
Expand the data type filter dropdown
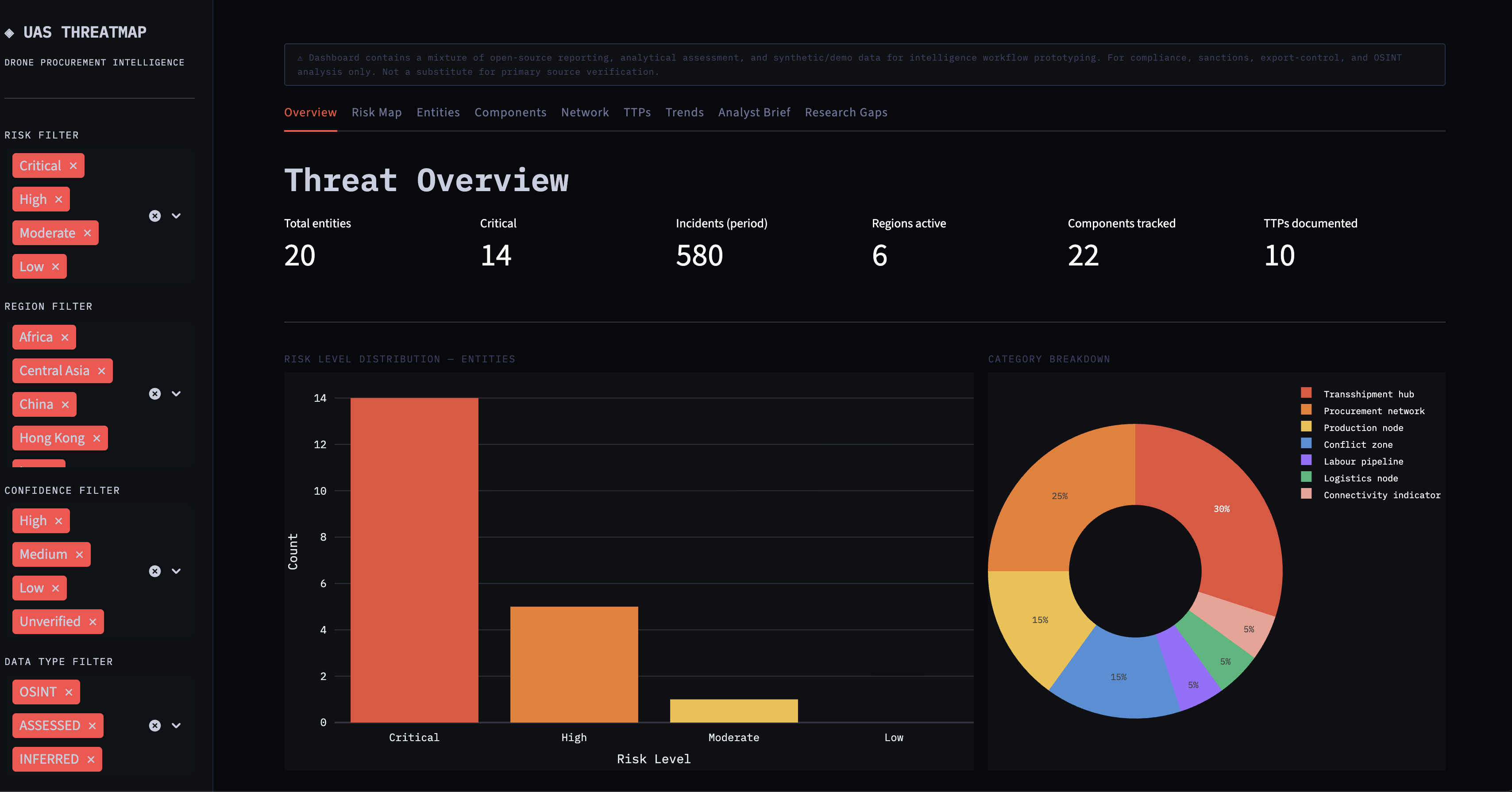(x=176, y=726)
